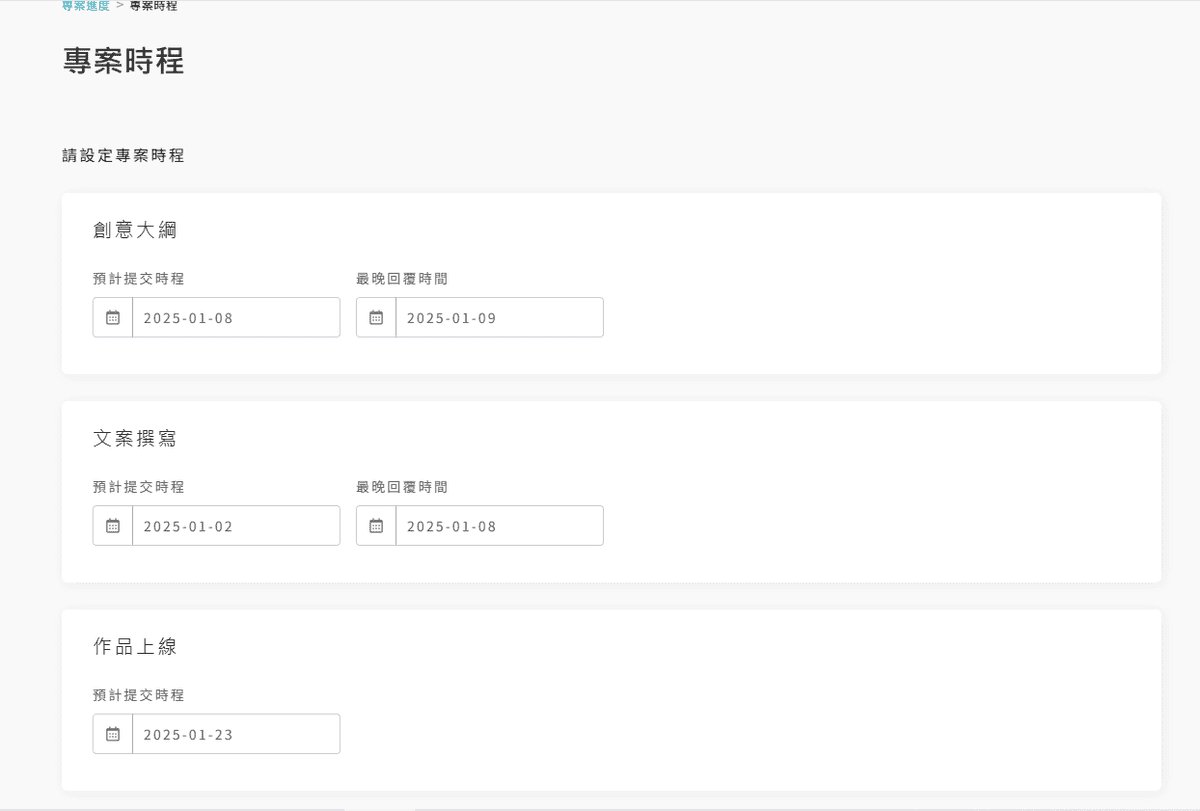Click 預計提交時程 label in 作品上線 card
Viewport: 1200px width, 811px height.
tap(139, 695)
